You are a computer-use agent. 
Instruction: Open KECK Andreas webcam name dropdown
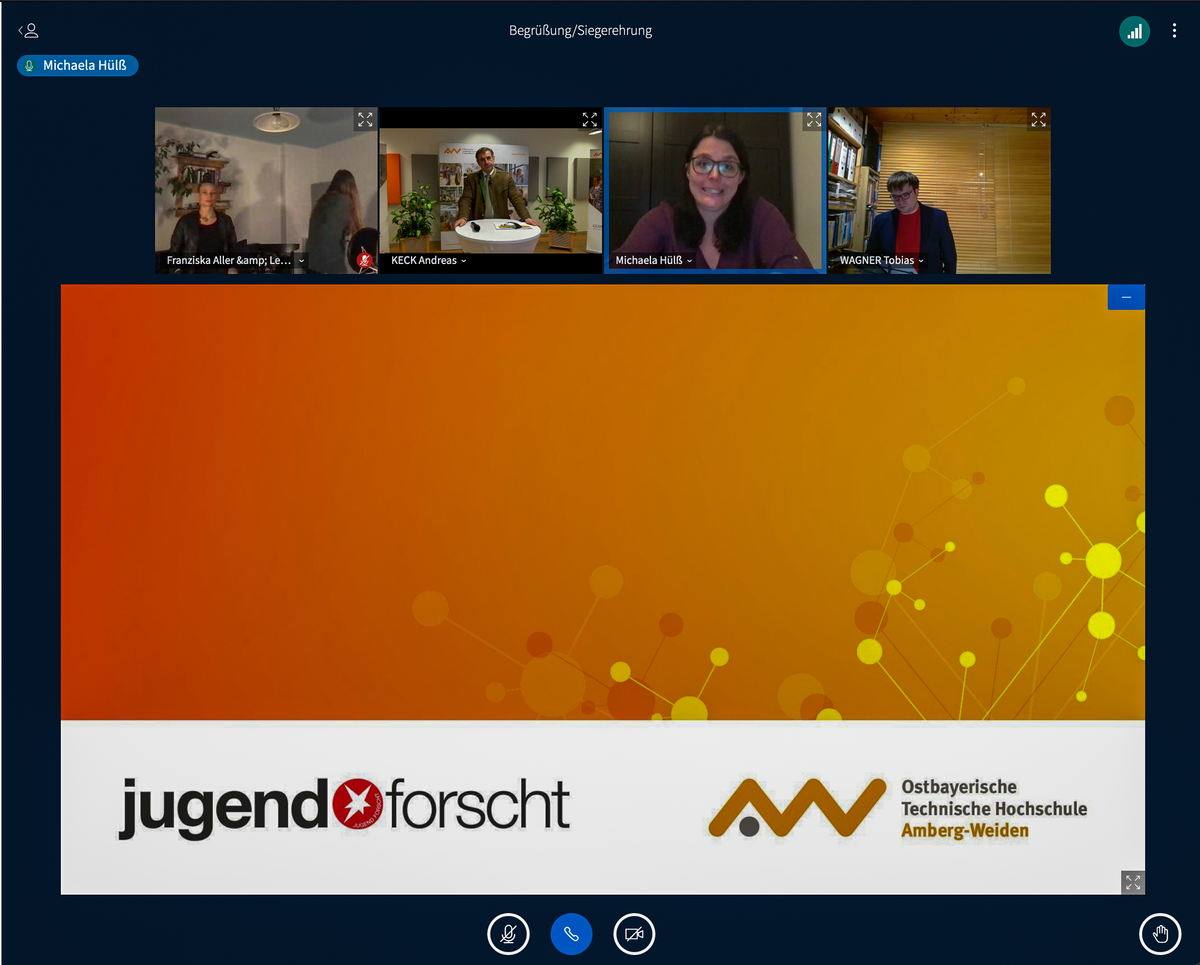[x=428, y=261]
